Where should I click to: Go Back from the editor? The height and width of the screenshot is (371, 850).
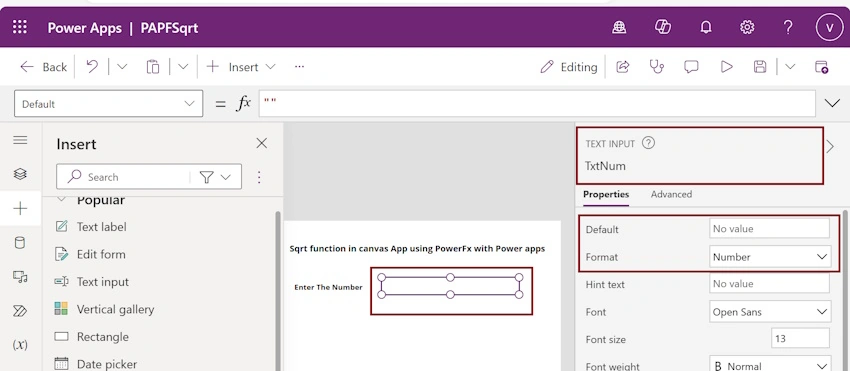pos(43,67)
